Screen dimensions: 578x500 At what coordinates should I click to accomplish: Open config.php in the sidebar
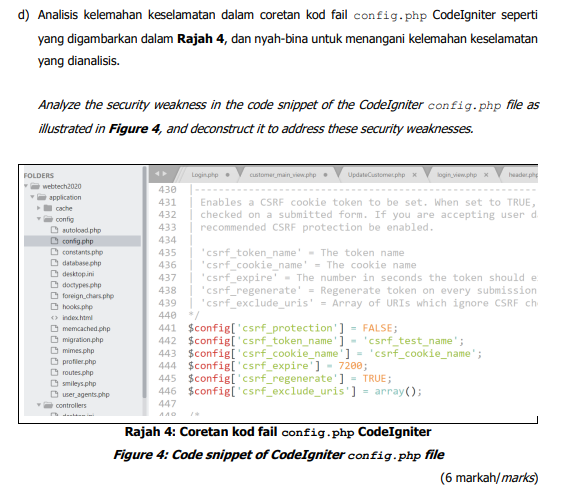[77, 241]
